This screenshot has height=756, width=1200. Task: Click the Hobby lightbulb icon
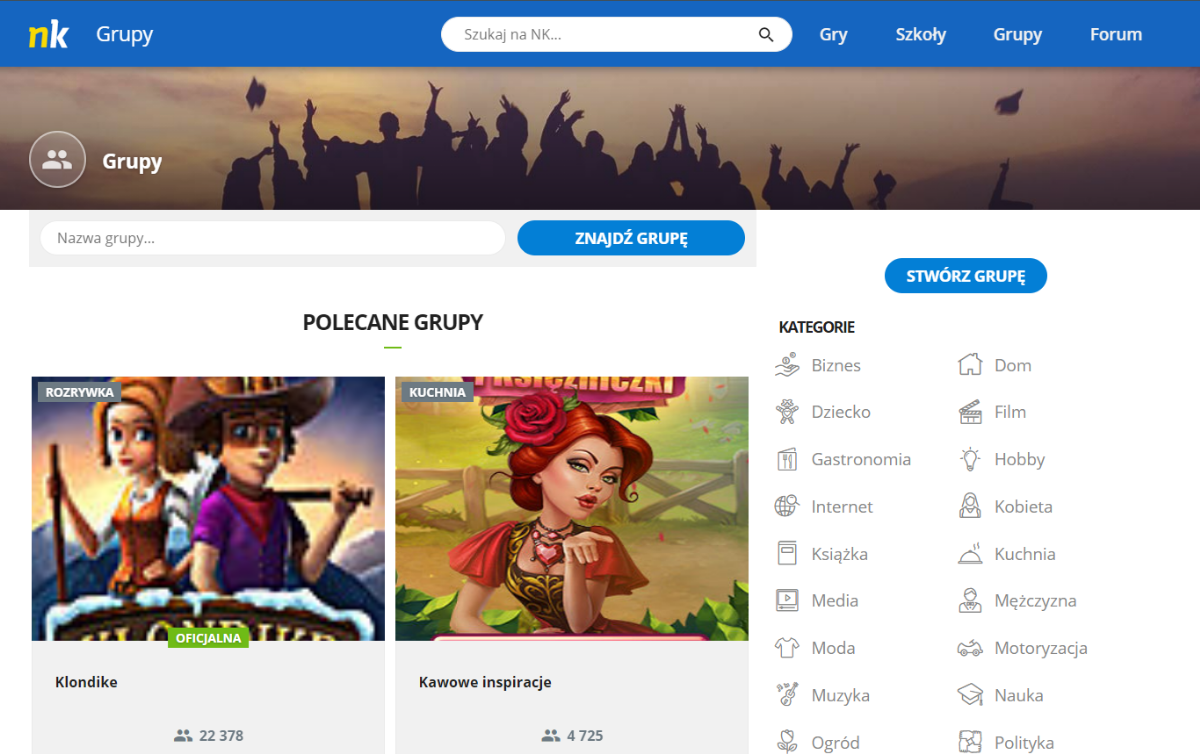point(970,459)
